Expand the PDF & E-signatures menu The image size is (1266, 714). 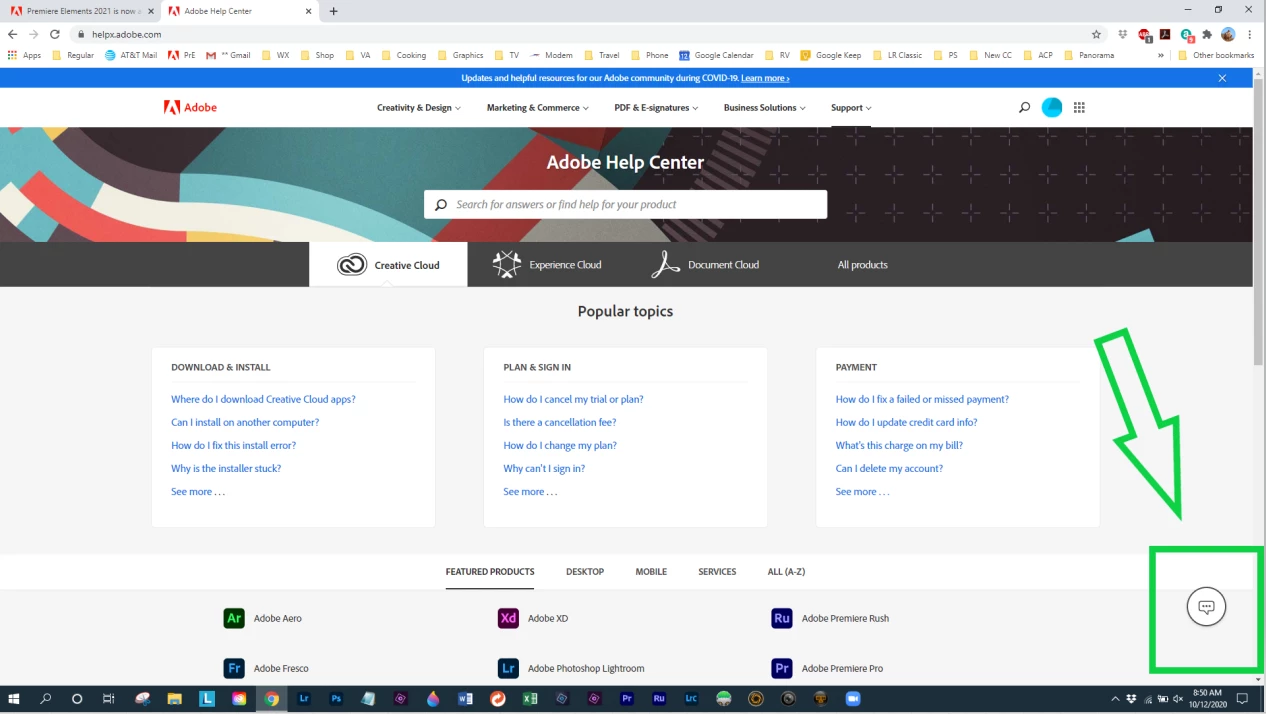pyautogui.click(x=656, y=107)
